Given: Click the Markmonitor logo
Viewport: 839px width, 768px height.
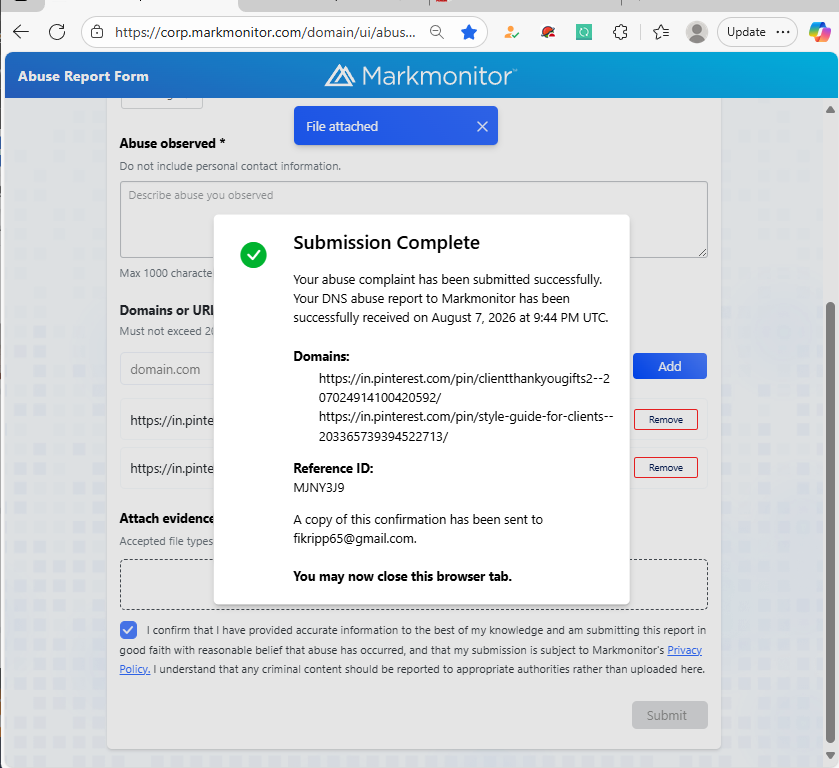Looking at the screenshot, I should (x=421, y=75).
